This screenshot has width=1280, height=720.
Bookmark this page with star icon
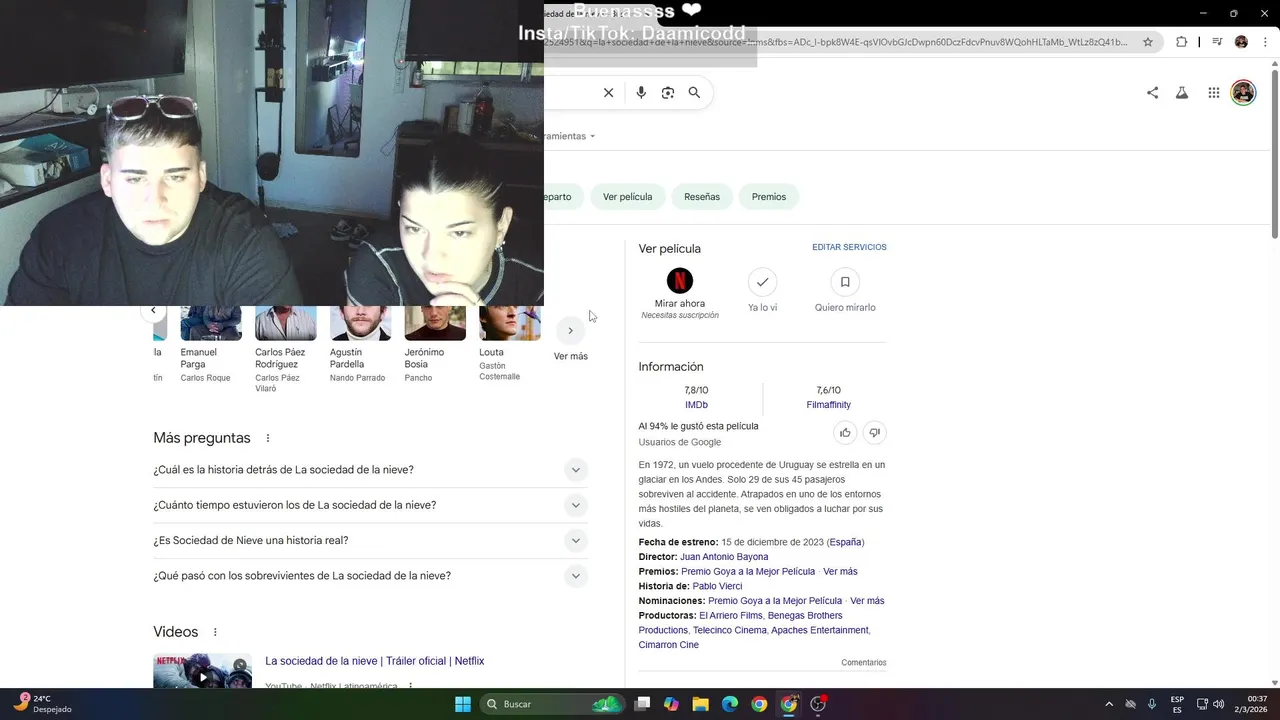pos(1148,42)
